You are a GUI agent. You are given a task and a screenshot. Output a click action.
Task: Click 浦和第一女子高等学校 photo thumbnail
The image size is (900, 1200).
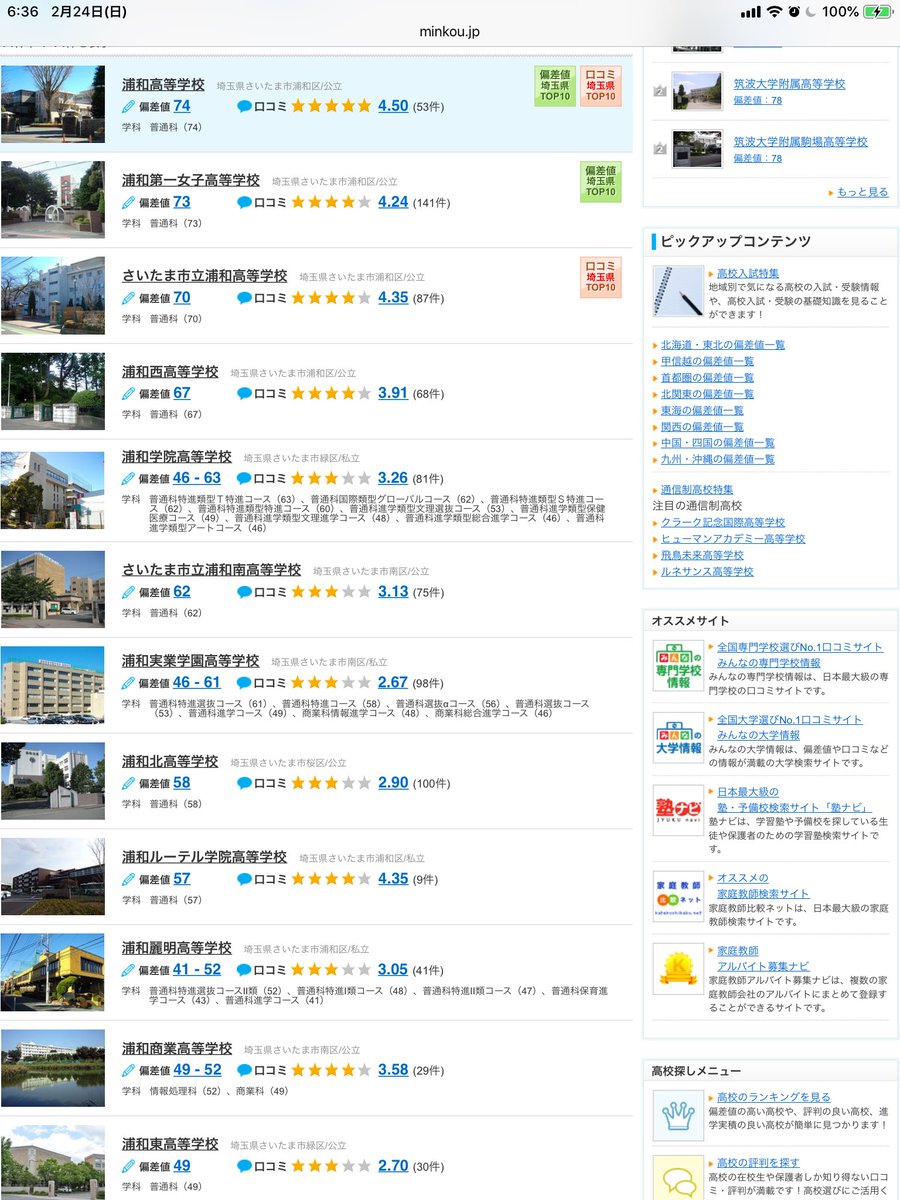(x=52, y=199)
